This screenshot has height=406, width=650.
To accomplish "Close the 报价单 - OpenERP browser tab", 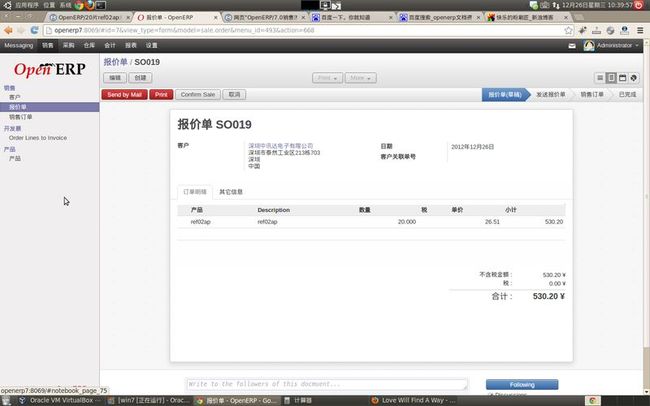I will tap(216, 17).
